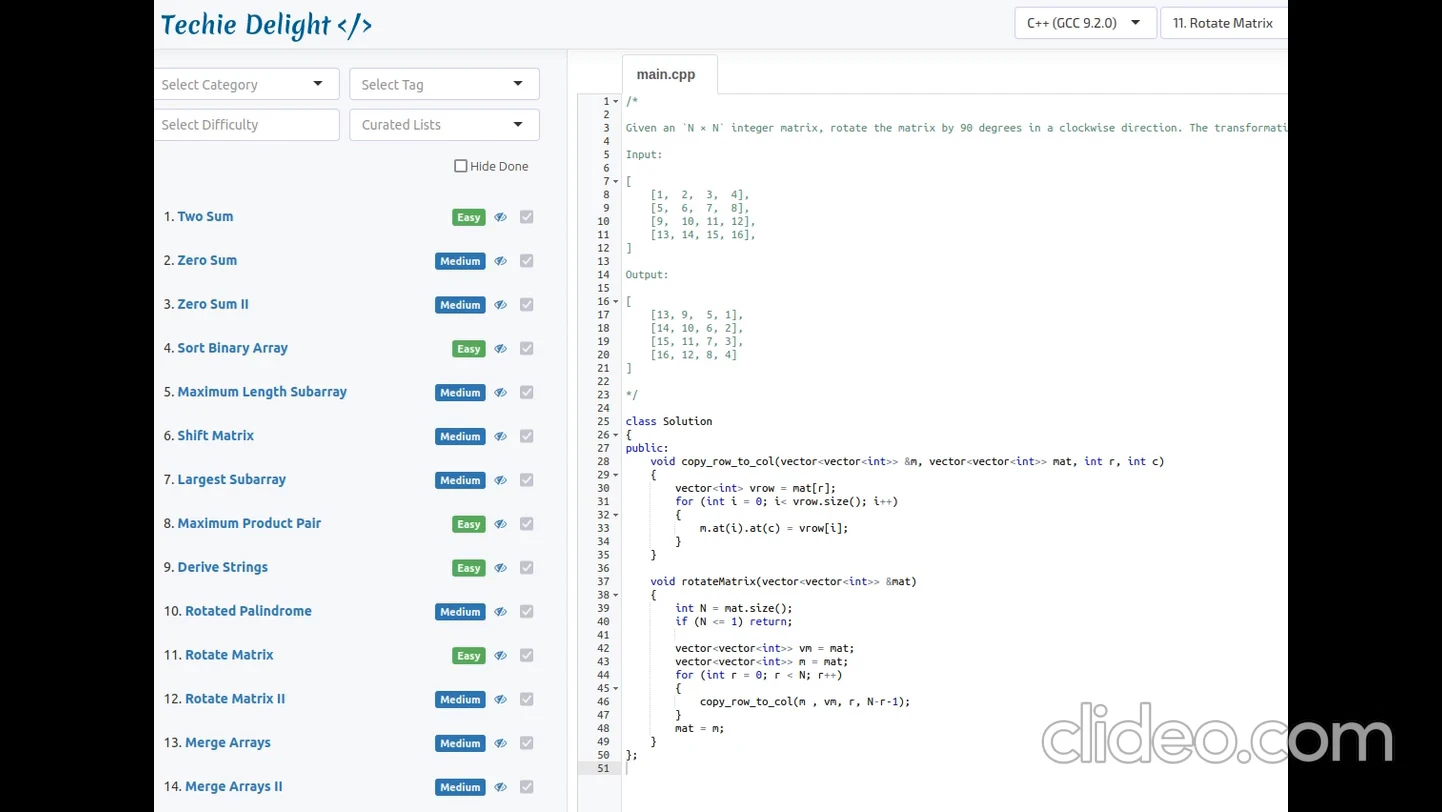Open the Zero Sum II problem
This screenshot has height=812, width=1442.
click(213, 304)
